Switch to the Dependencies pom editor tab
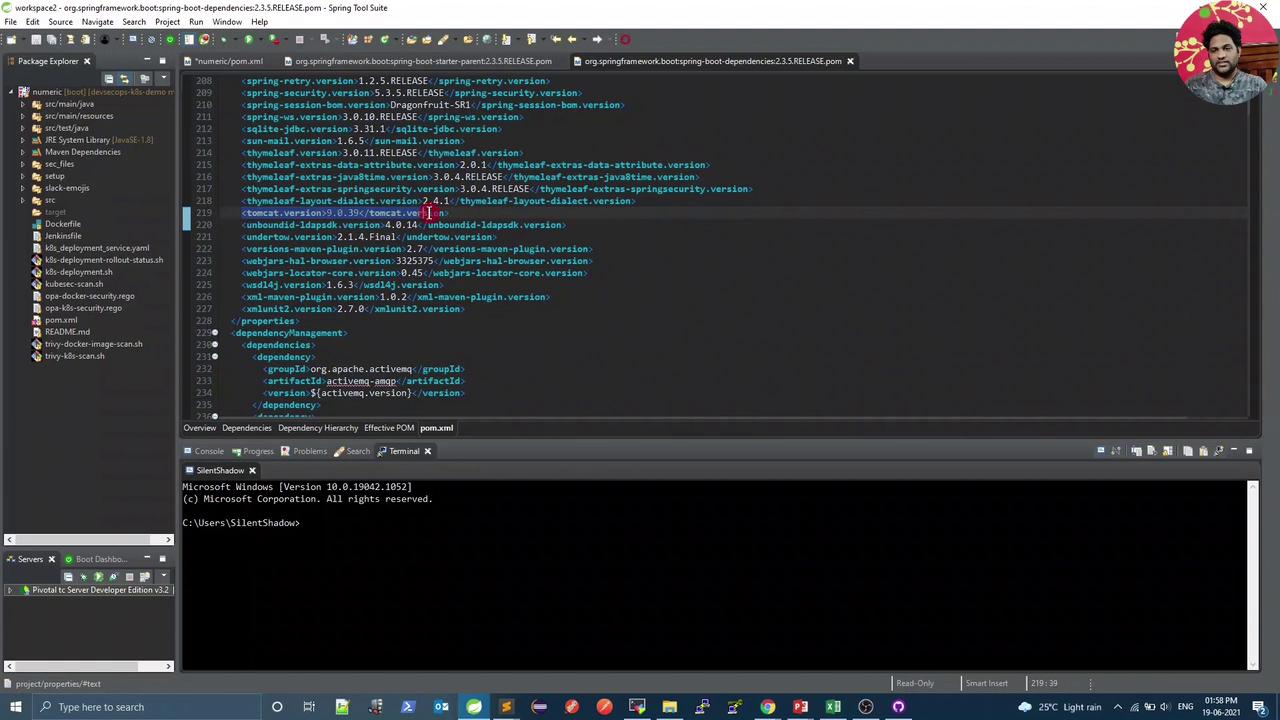Viewport: 1280px width, 720px height. tap(246, 428)
